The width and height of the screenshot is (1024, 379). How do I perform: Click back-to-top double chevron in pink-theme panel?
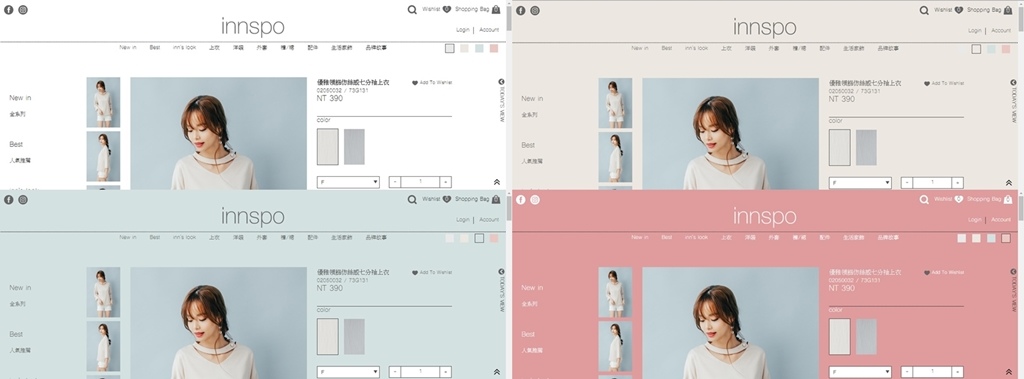coord(1009,372)
